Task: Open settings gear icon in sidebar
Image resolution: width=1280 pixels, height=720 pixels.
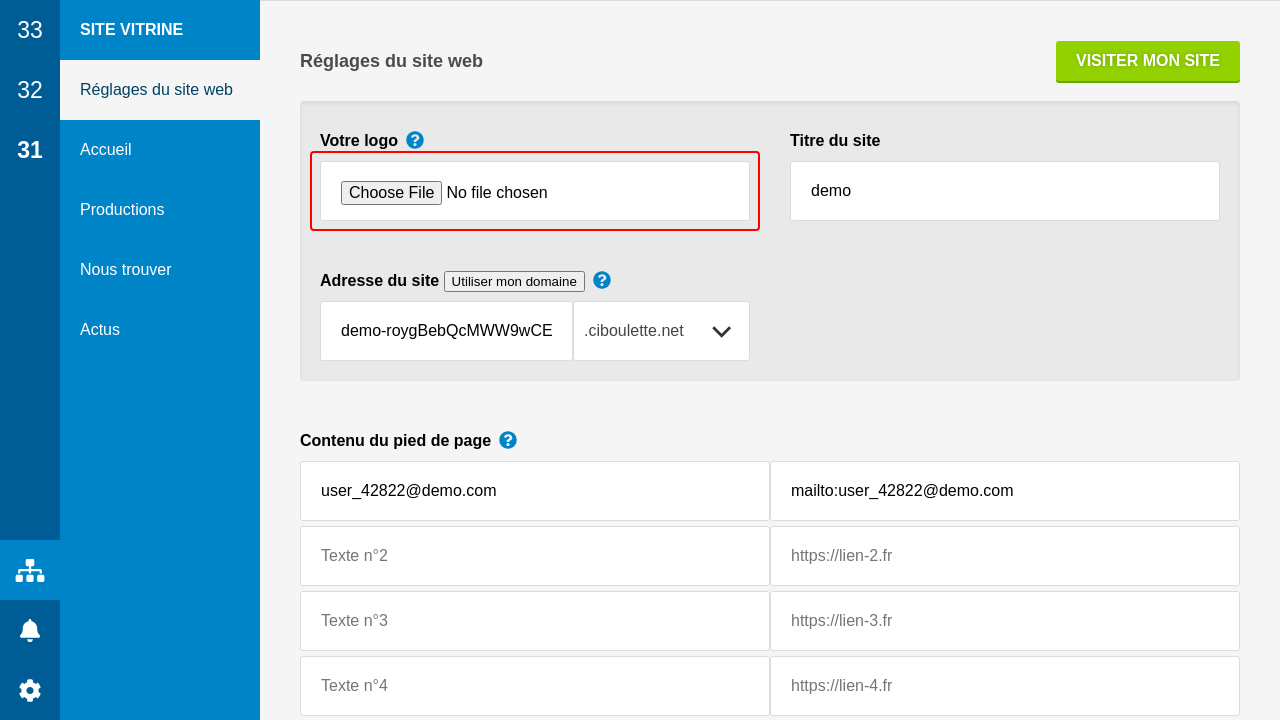Action: (x=30, y=690)
